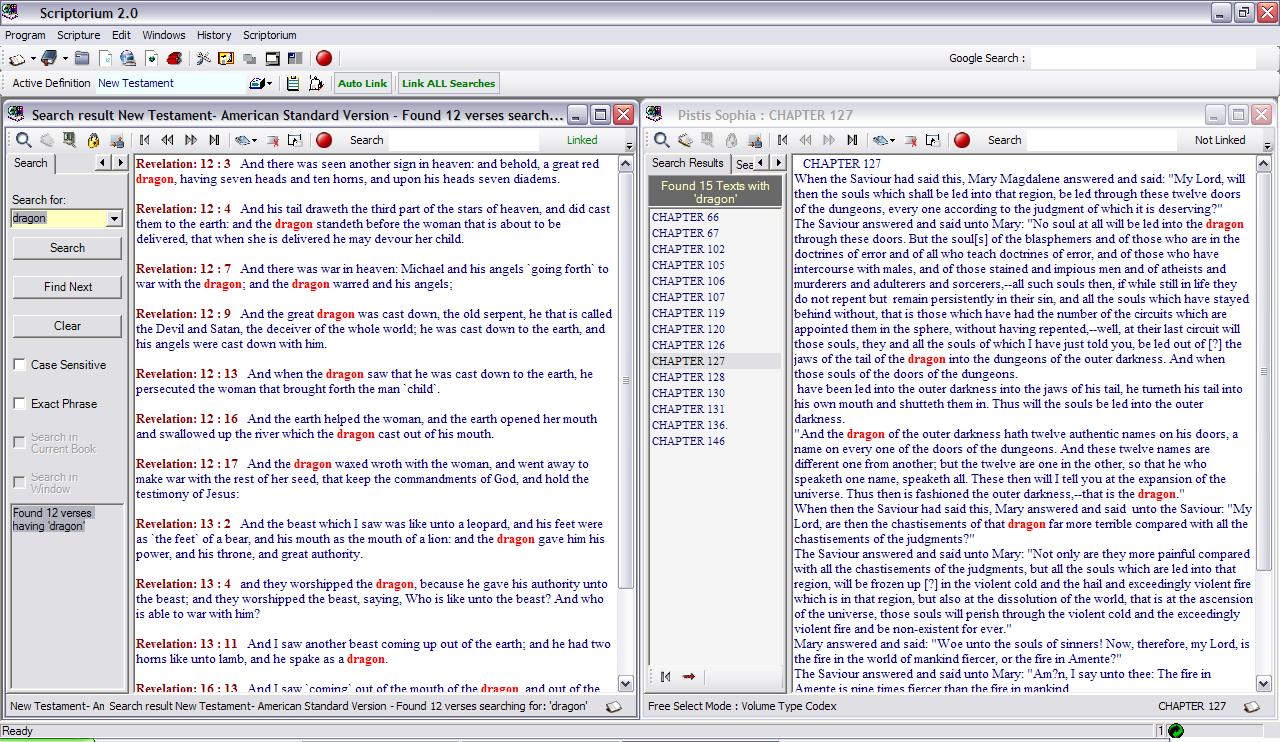The image size is (1280, 742).
Task: Click the Clear button
Action: 68,326
